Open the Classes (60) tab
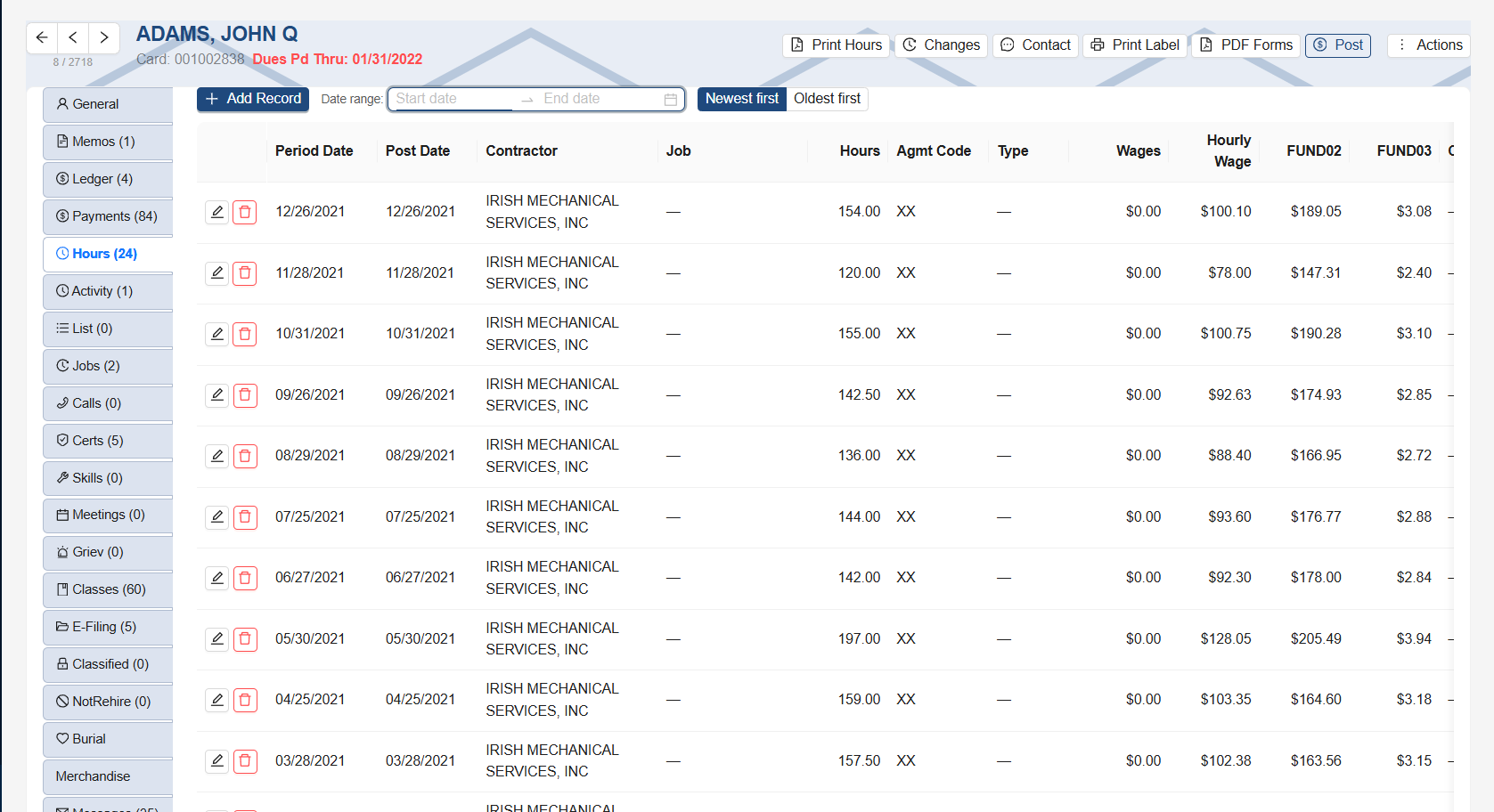The width and height of the screenshot is (1494, 812). click(x=108, y=589)
